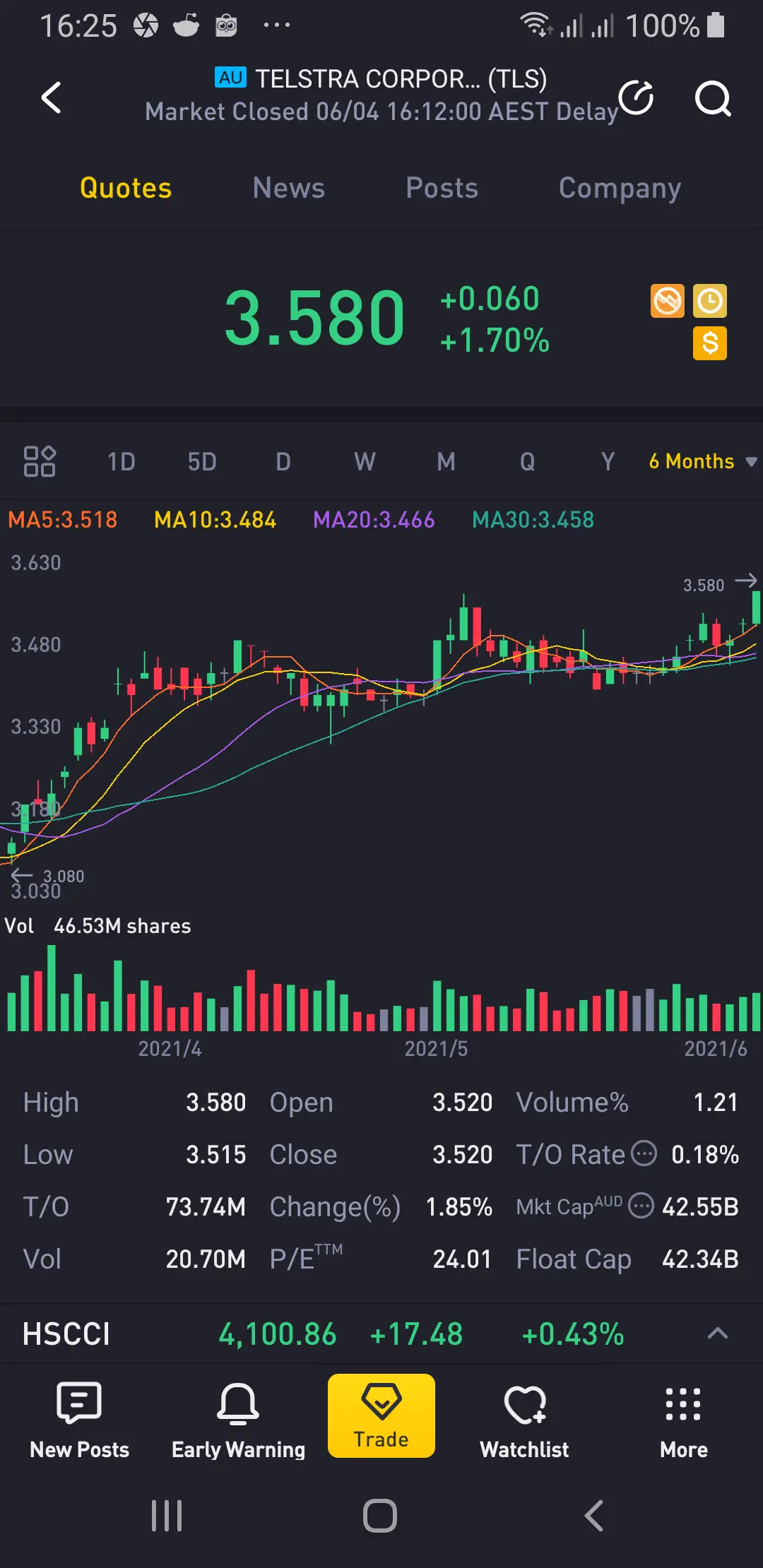Tap the yellow clock delayed-quote badge

point(710,301)
